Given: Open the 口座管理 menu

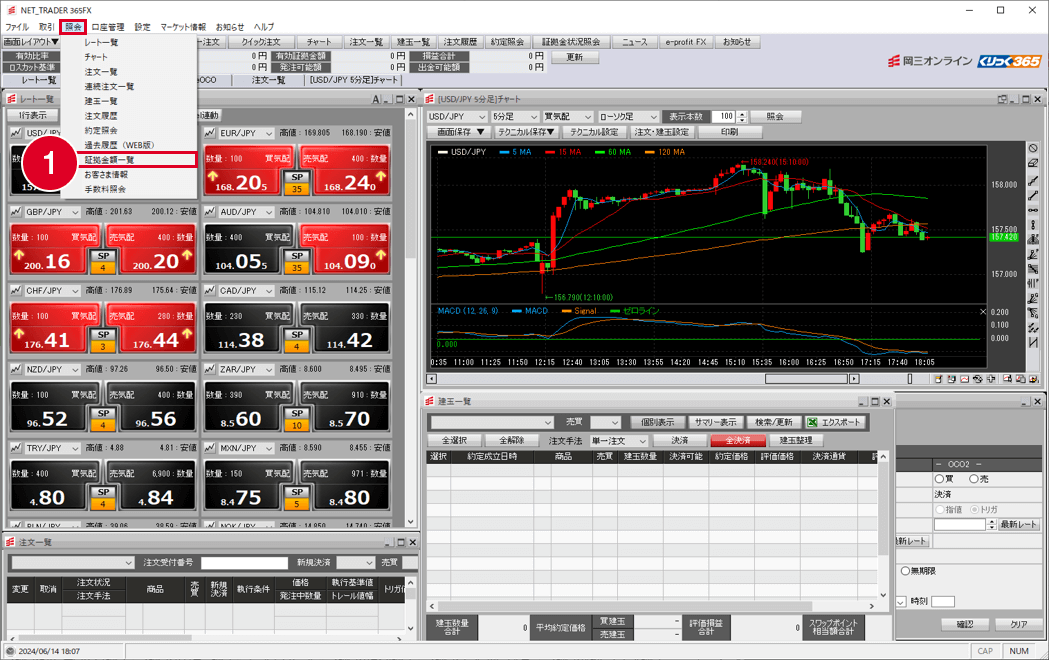Looking at the screenshot, I should [x=108, y=27].
